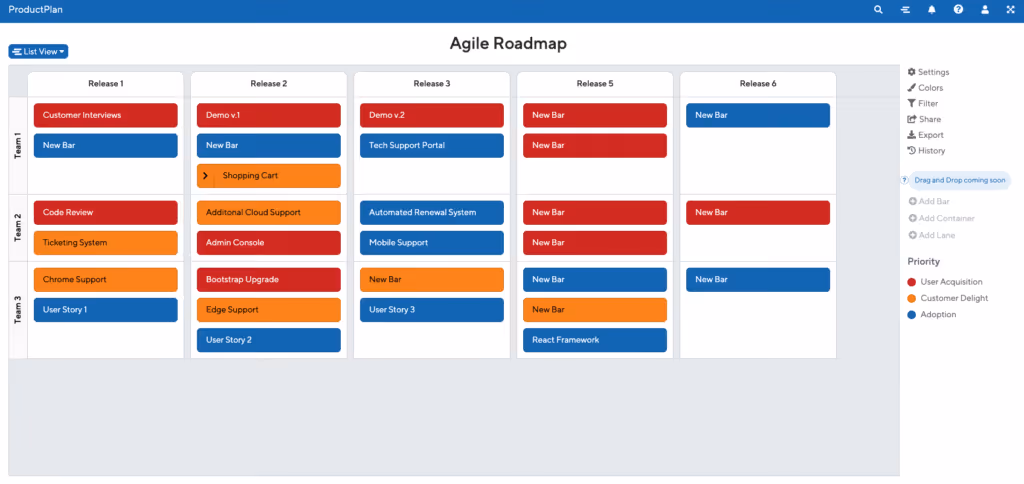
Task: Open the user account icon
Action: coord(985,10)
